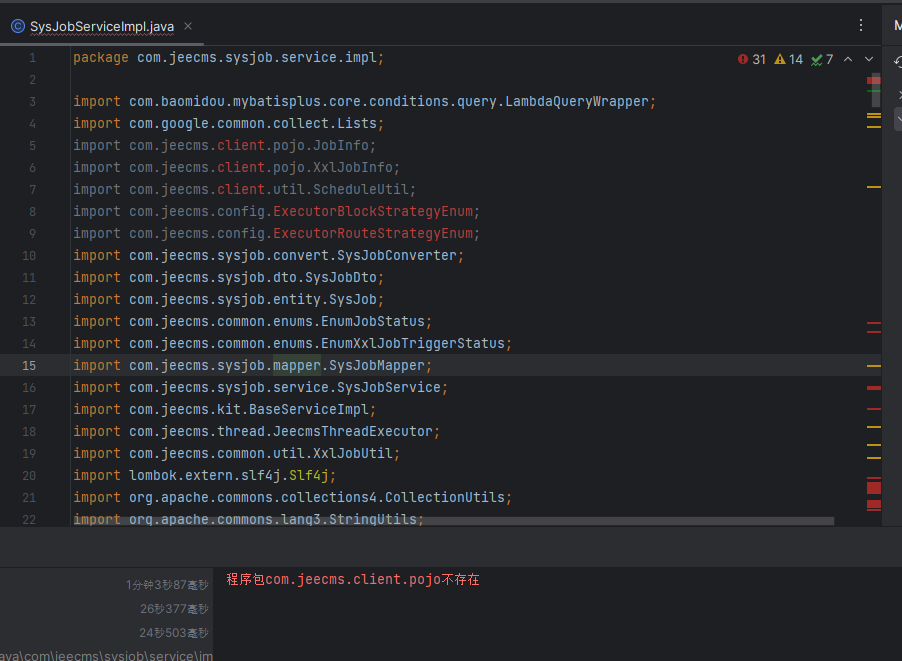Go to next highlighted error arrow
902x661 pixels.
[870, 59]
